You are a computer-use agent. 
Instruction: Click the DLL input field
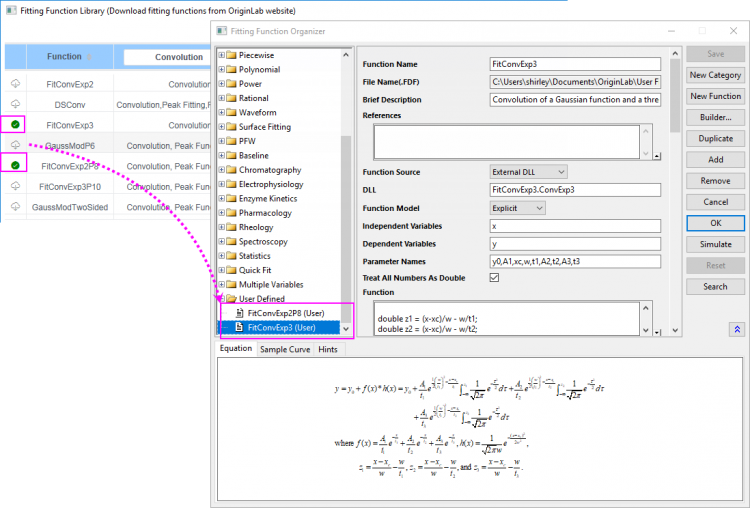coord(575,190)
